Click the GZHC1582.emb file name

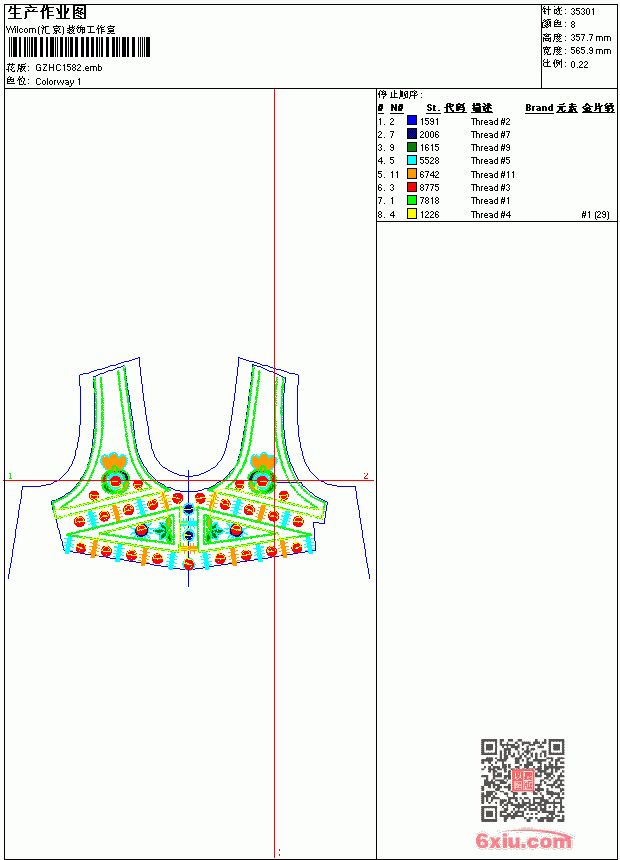coord(69,68)
